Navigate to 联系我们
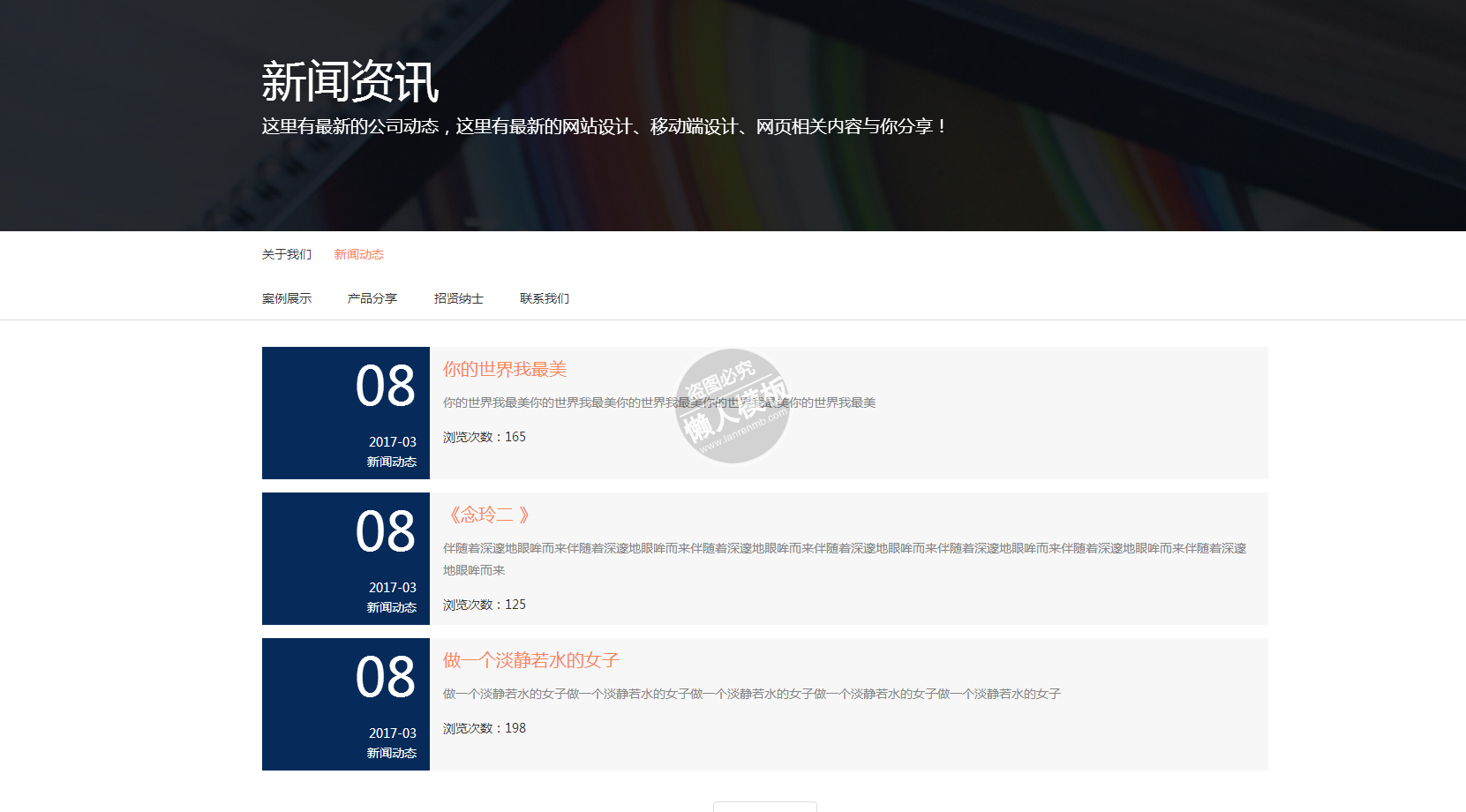 click(544, 298)
